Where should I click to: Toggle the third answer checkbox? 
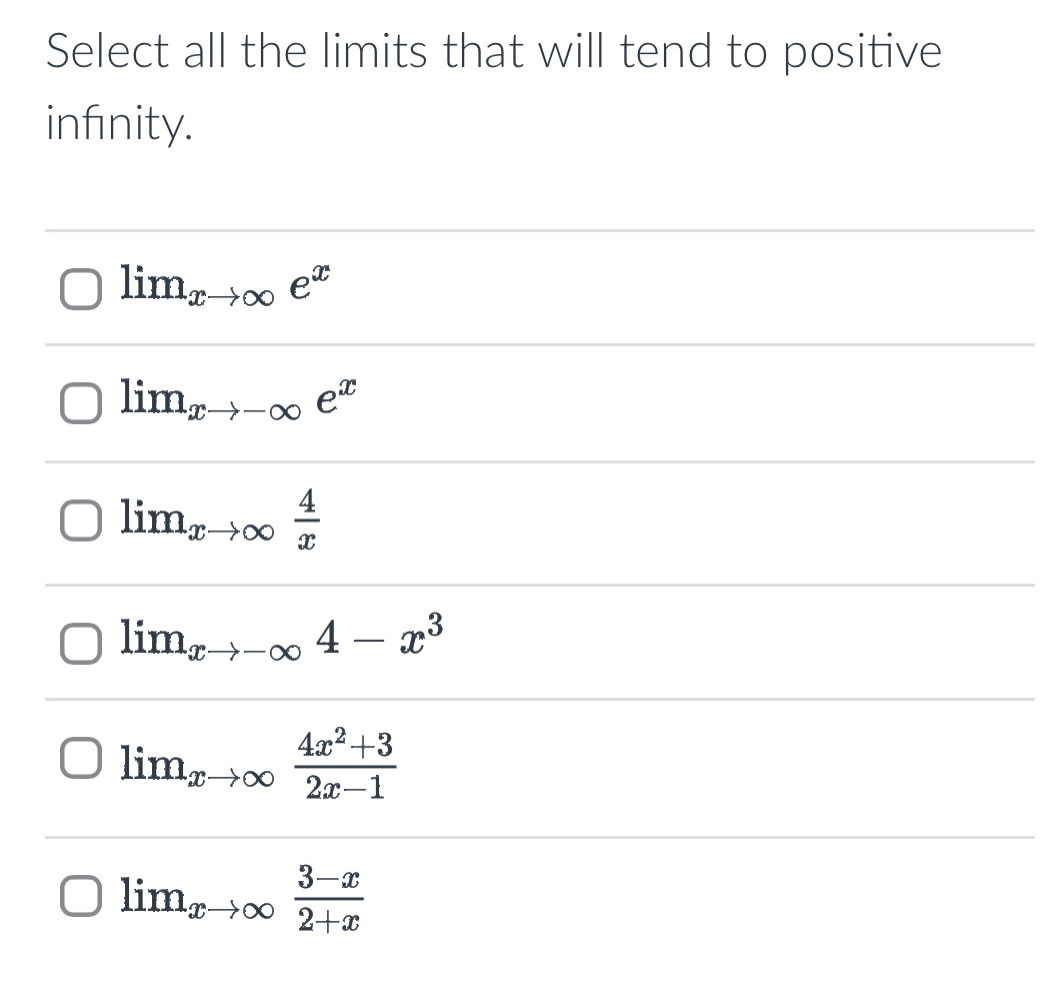coord(81,519)
